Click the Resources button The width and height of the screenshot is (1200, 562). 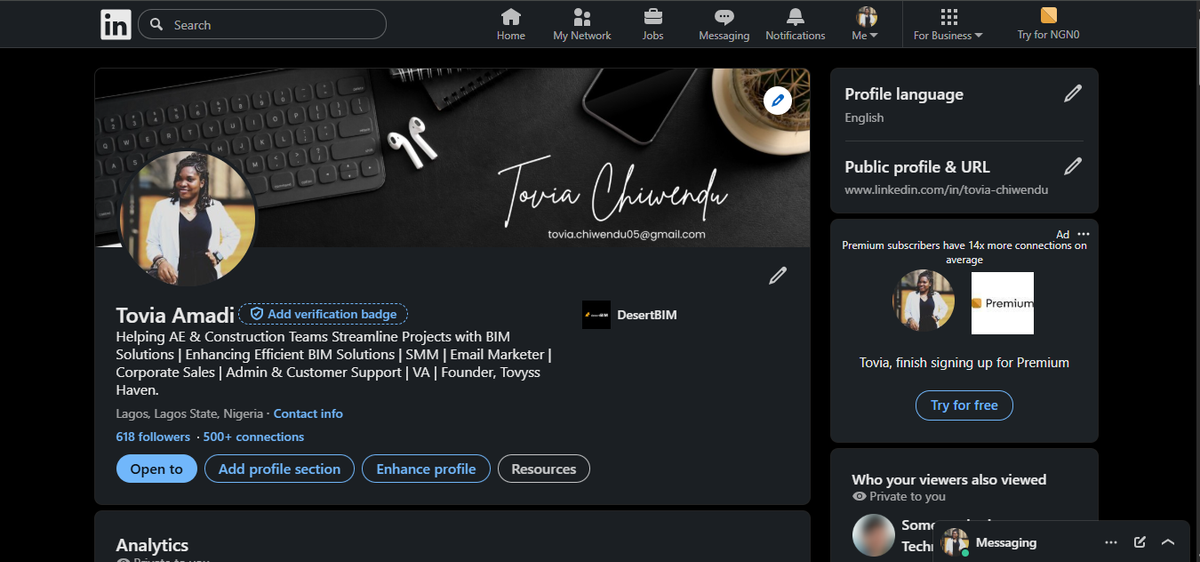pyautogui.click(x=544, y=469)
